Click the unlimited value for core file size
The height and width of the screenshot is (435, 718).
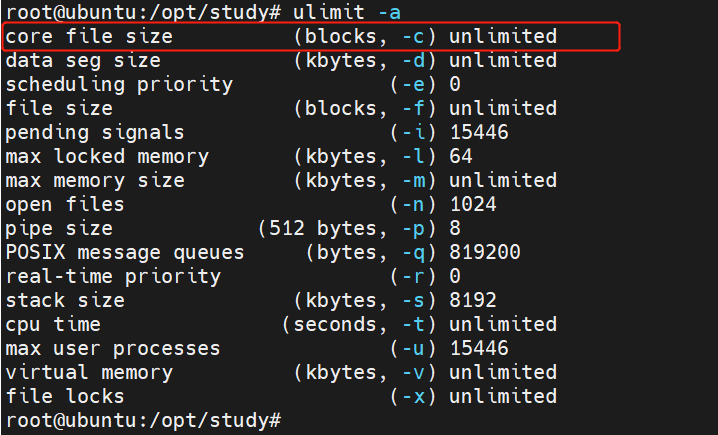point(503,36)
